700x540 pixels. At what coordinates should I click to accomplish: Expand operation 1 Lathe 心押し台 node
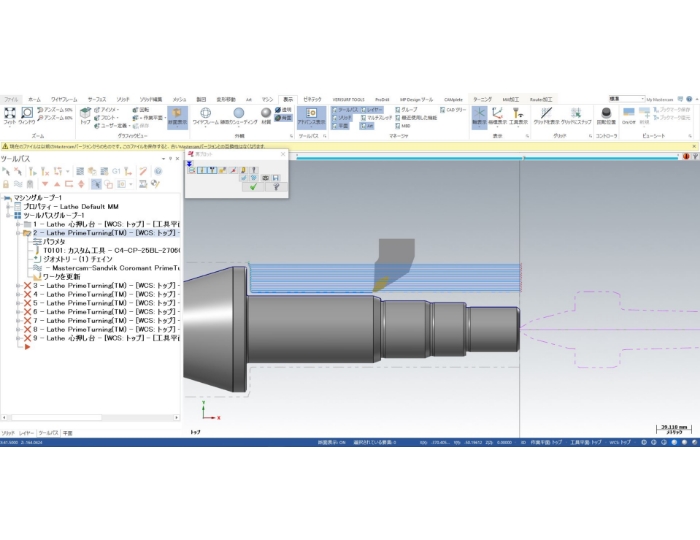pos(18,224)
